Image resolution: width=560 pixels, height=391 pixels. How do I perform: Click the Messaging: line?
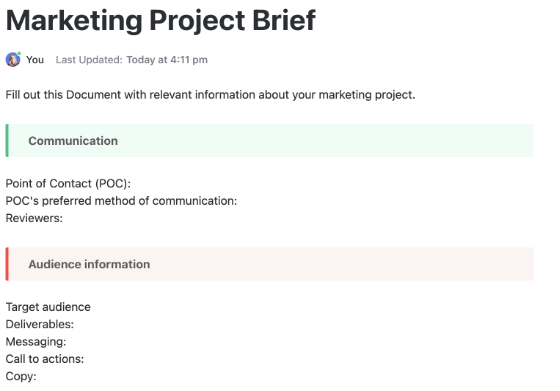(x=36, y=342)
